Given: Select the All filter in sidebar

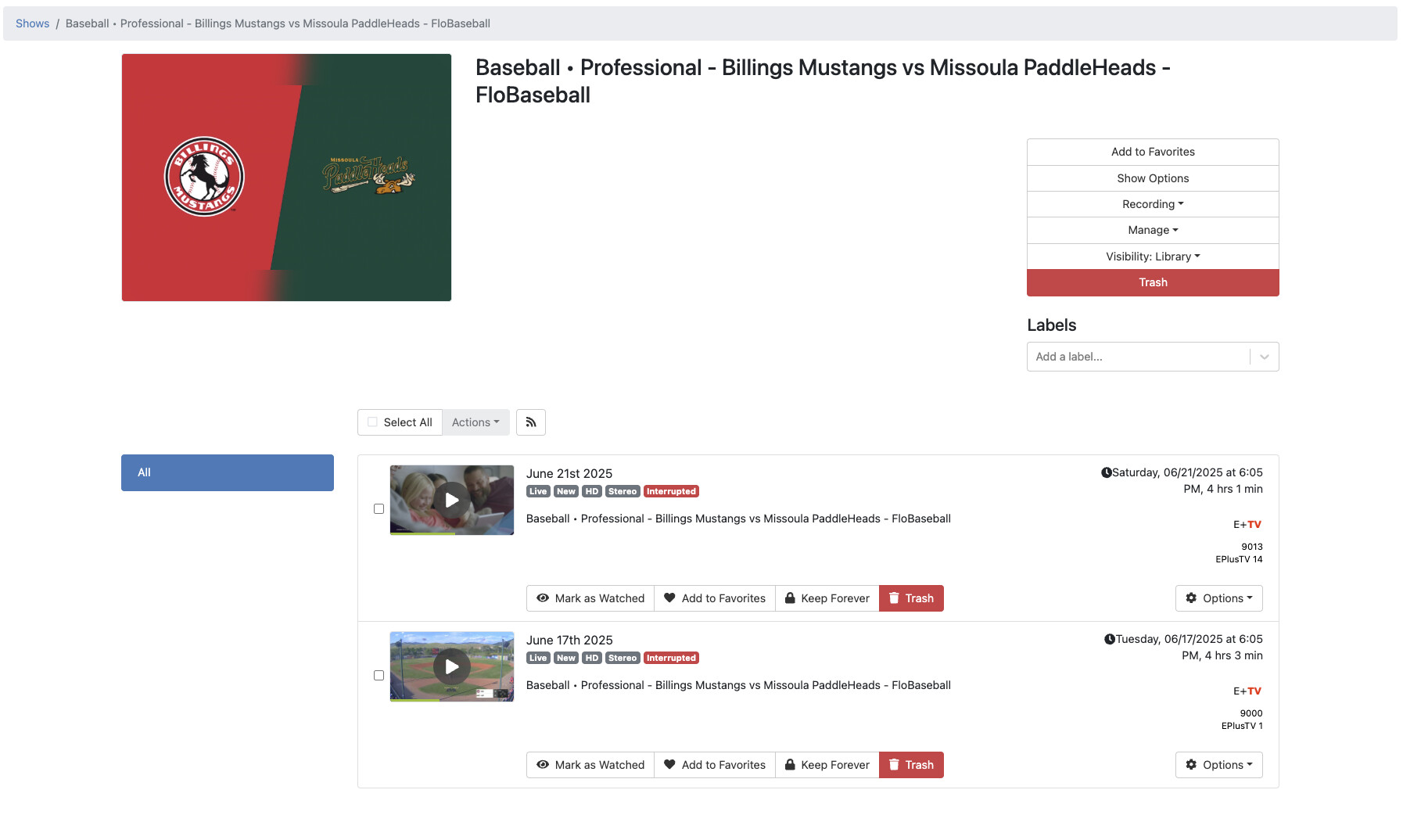Looking at the screenshot, I should click(228, 472).
